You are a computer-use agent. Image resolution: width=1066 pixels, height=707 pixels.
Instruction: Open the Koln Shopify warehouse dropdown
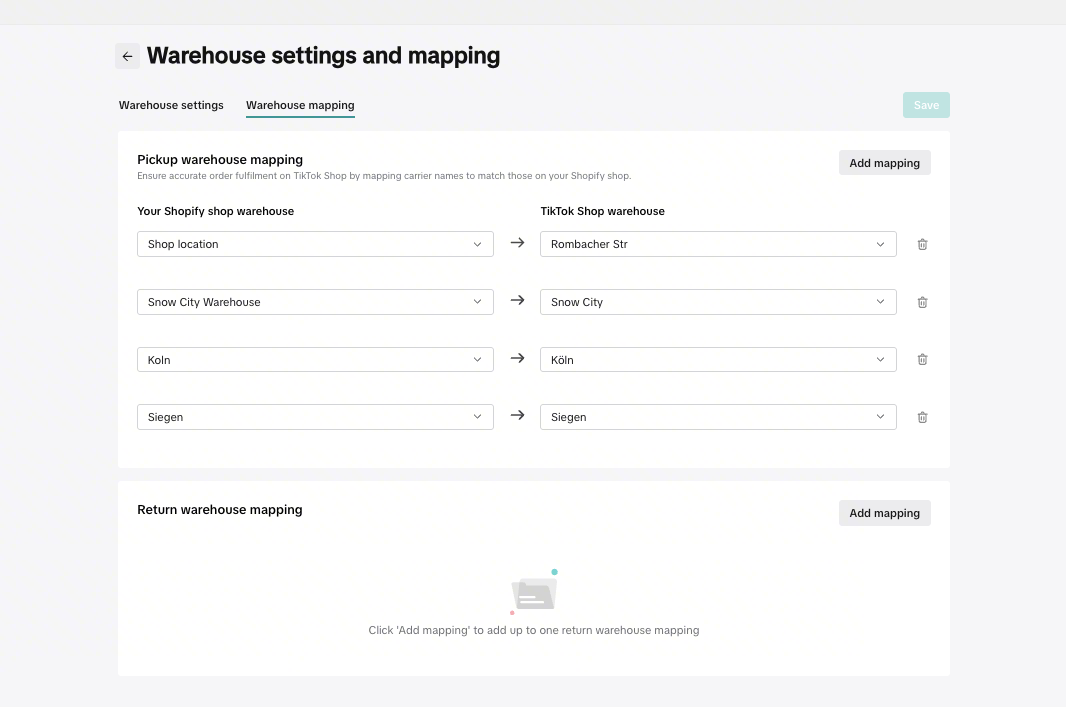click(315, 360)
